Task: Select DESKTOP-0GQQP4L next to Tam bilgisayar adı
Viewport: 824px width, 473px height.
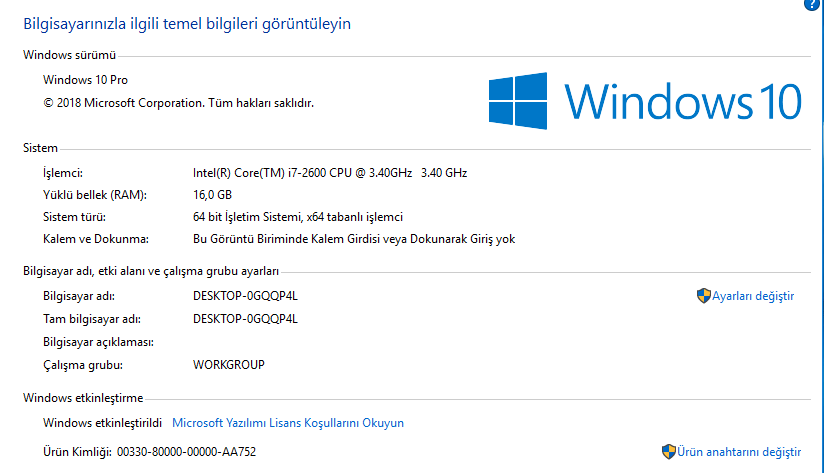Action: 245,319
